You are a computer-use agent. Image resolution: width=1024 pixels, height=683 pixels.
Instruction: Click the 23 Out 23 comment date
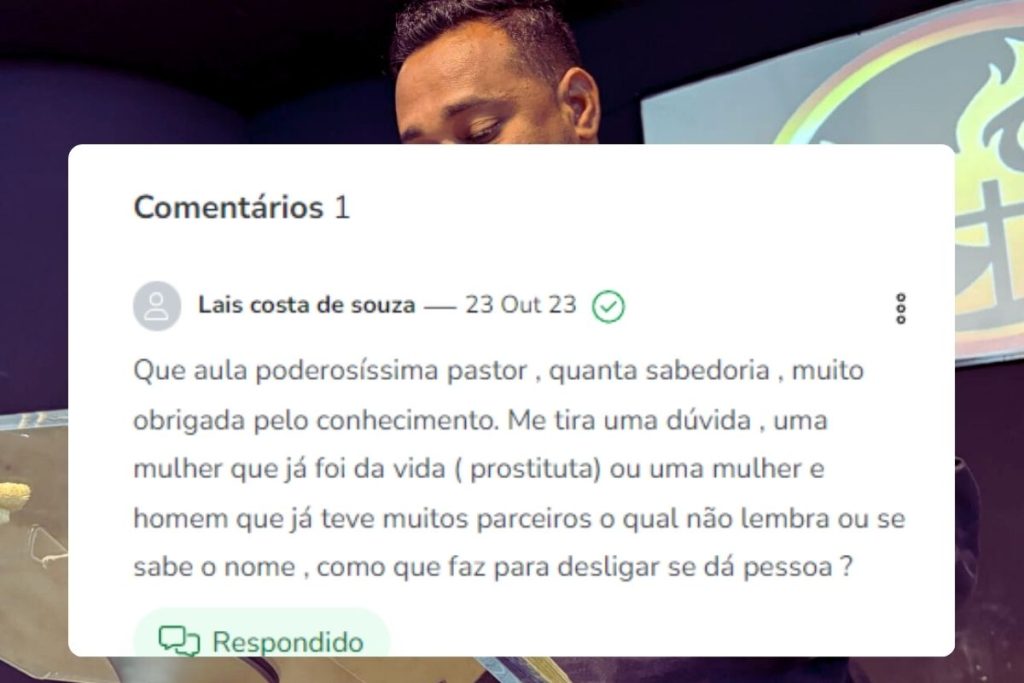click(x=520, y=305)
